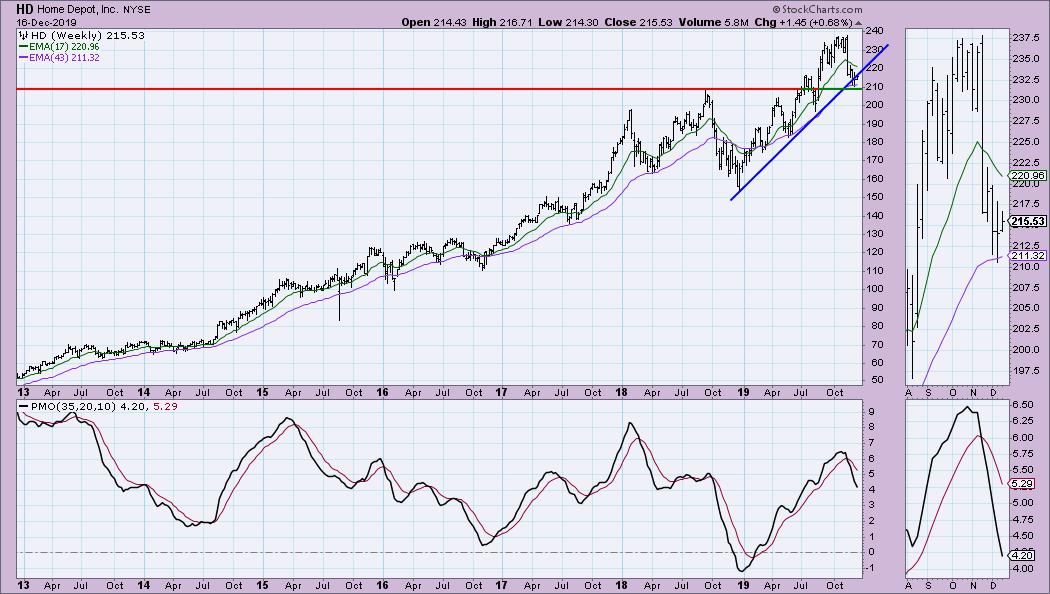Click the bold HD ticker symbol in title
The height and width of the screenshot is (594, 1050).
tap(25, 9)
